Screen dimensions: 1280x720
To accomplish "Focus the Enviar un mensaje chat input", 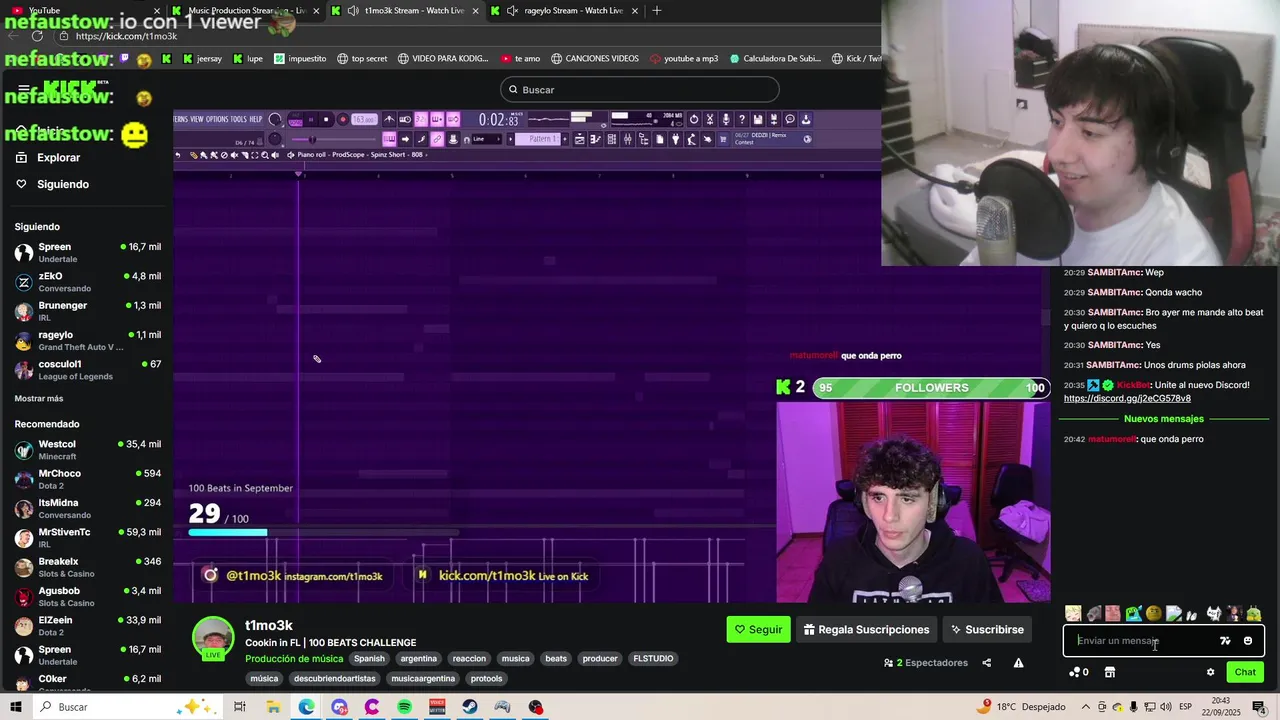I will coord(1143,641).
